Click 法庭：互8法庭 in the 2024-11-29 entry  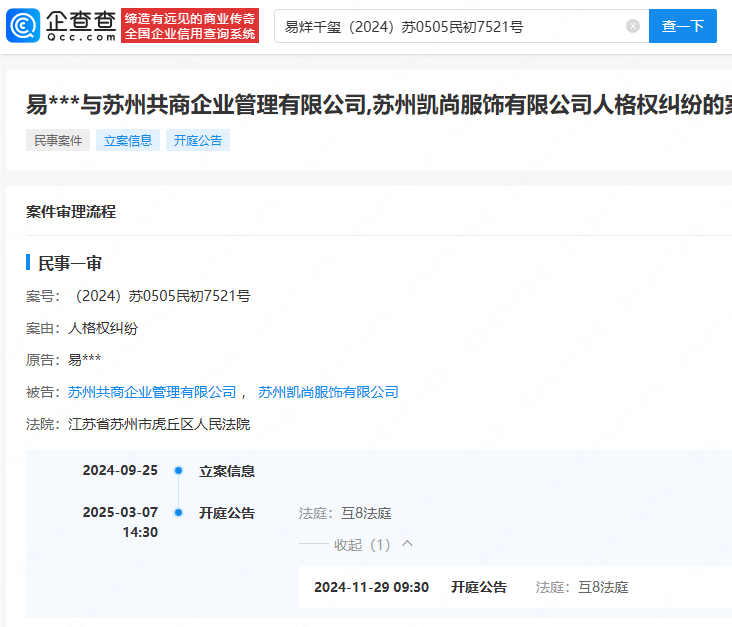(582, 587)
